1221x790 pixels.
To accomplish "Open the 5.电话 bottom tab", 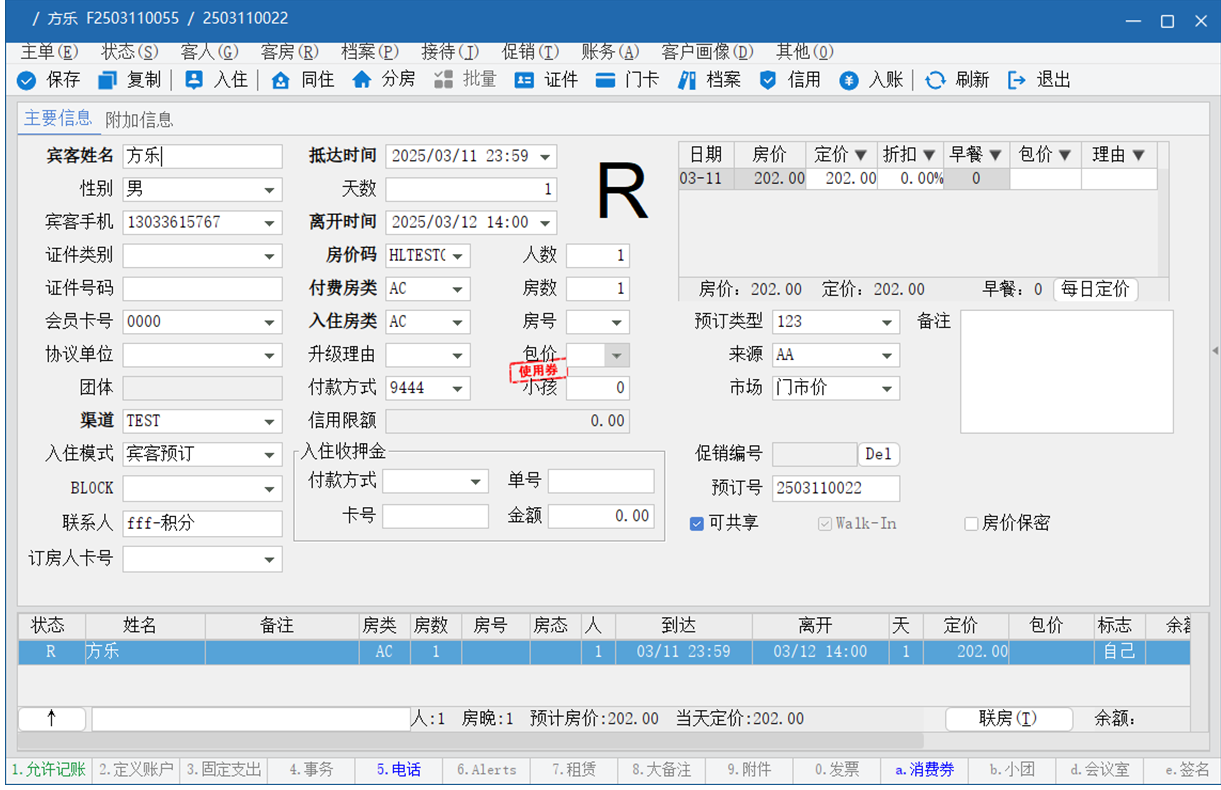I will (x=399, y=770).
